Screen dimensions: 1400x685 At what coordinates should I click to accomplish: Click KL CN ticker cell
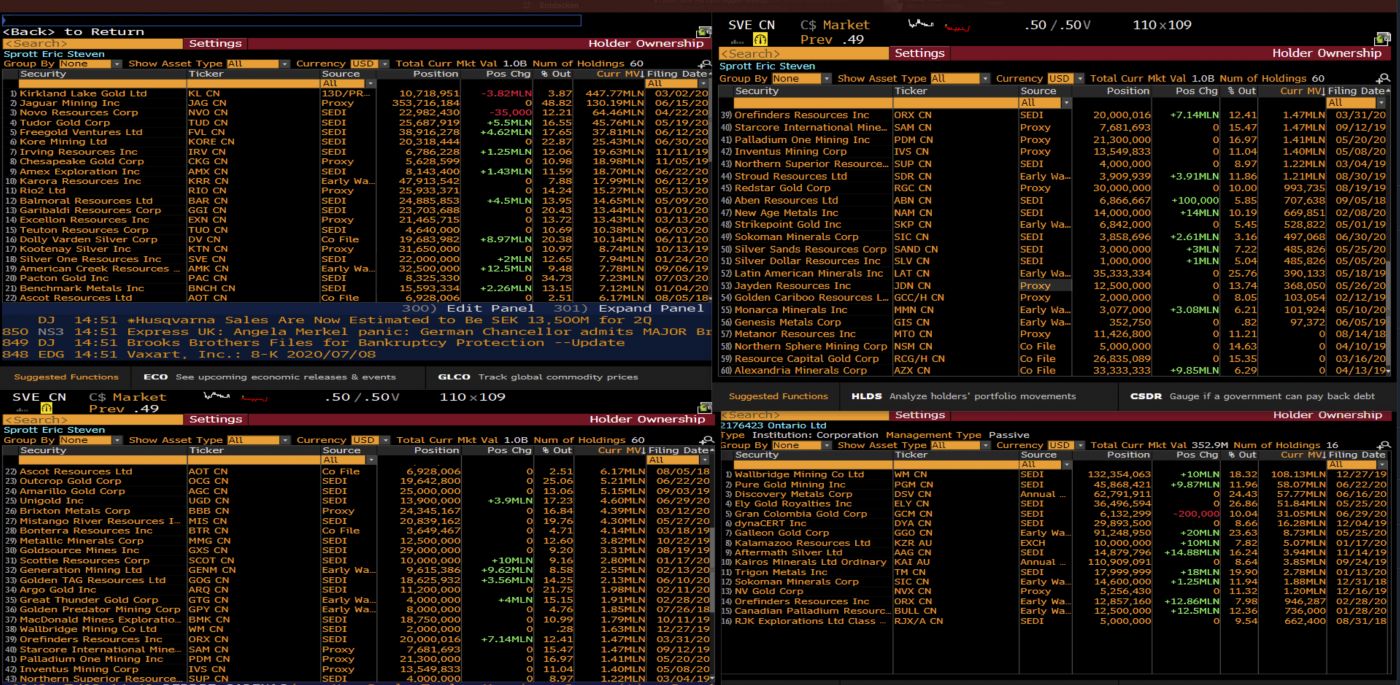coord(252,93)
